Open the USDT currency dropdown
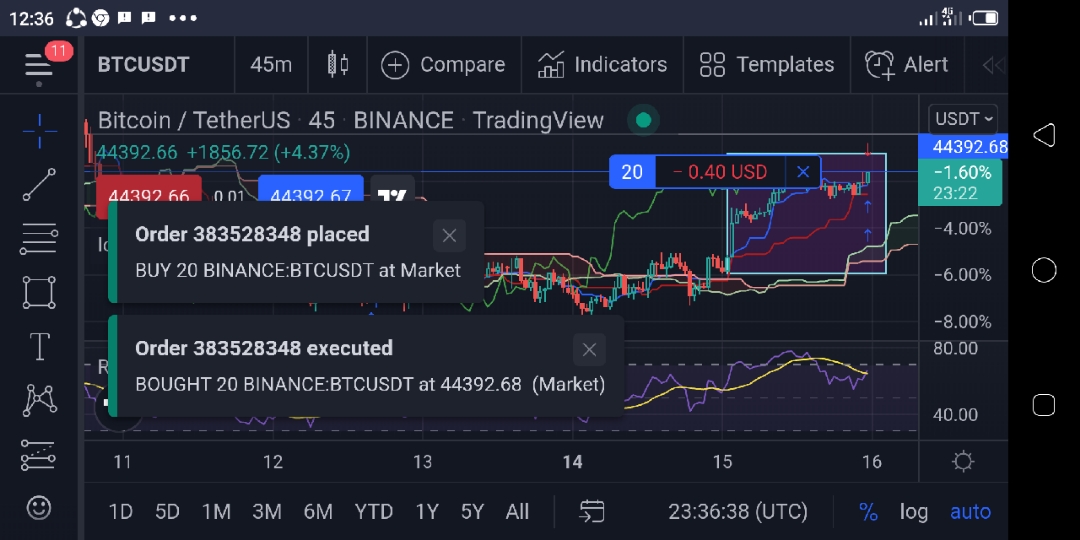The image size is (1080, 540). [963, 119]
